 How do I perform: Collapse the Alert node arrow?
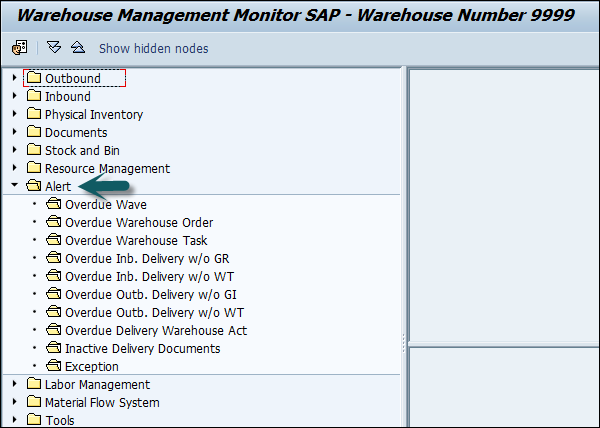coord(14,187)
